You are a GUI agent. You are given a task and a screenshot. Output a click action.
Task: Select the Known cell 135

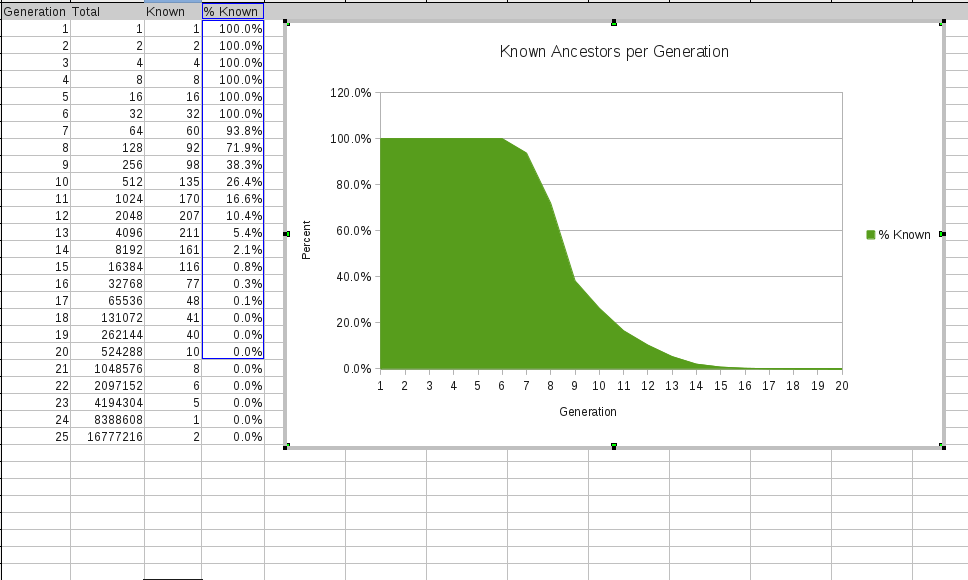pos(173,181)
